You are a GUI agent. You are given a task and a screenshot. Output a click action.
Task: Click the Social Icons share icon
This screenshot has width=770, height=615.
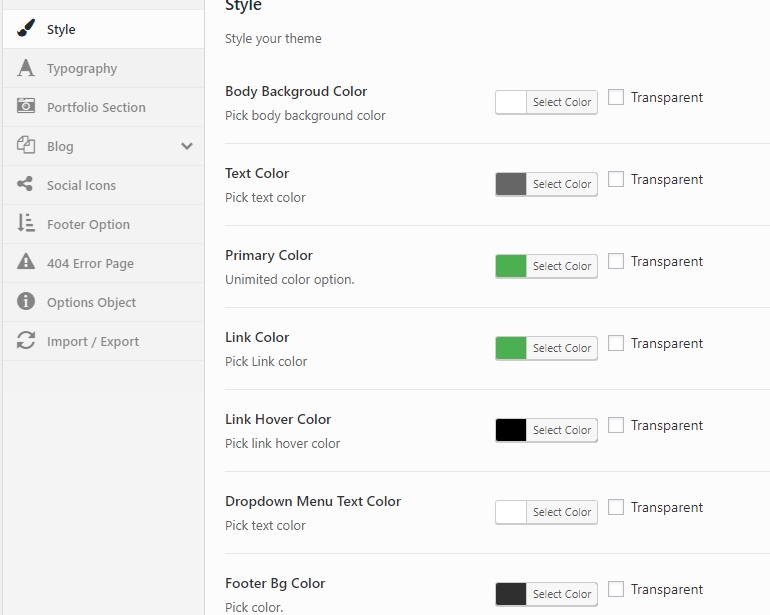click(25, 184)
